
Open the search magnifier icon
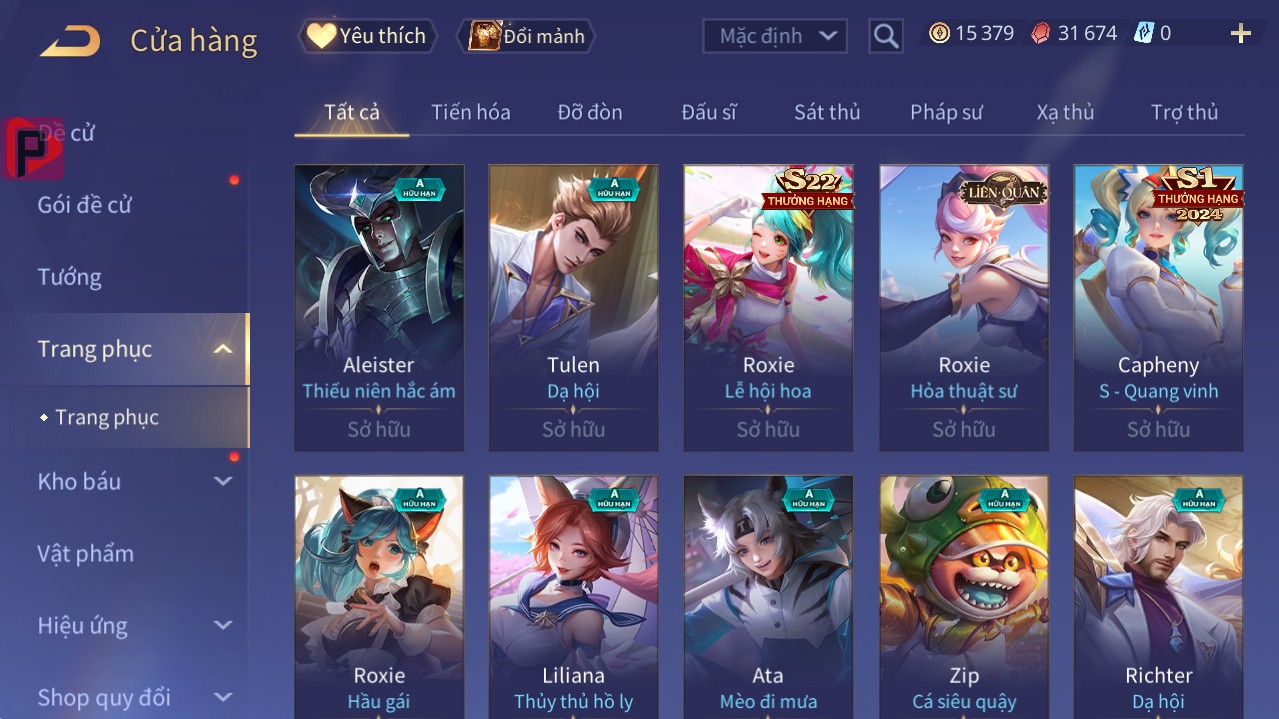885,36
